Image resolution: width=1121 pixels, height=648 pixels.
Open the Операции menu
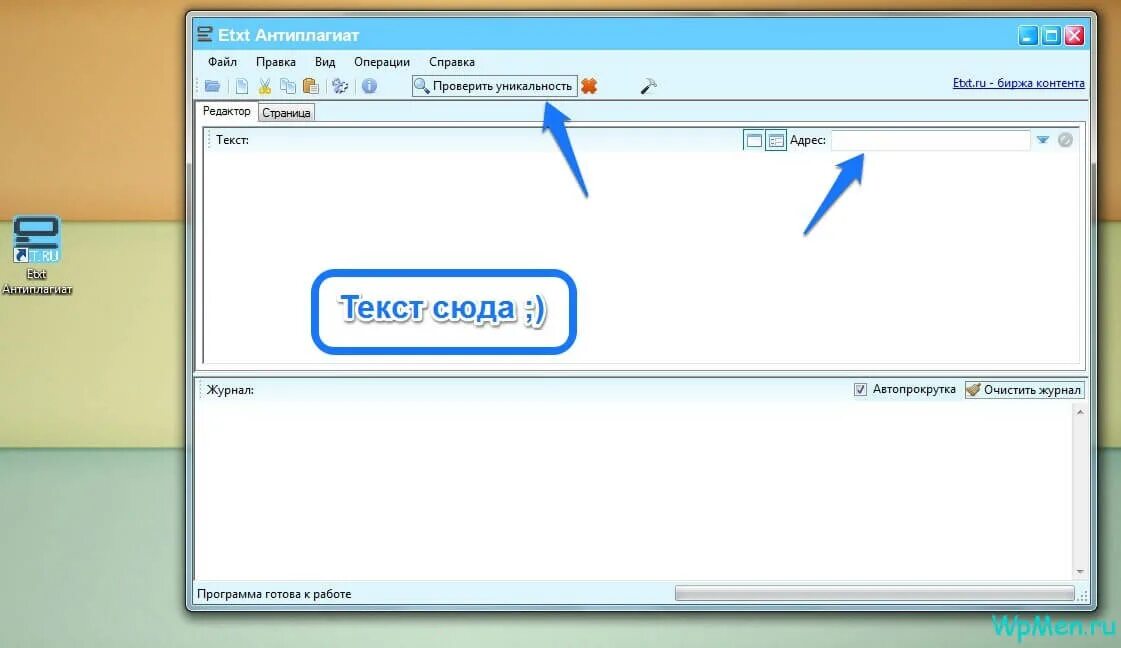[382, 62]
